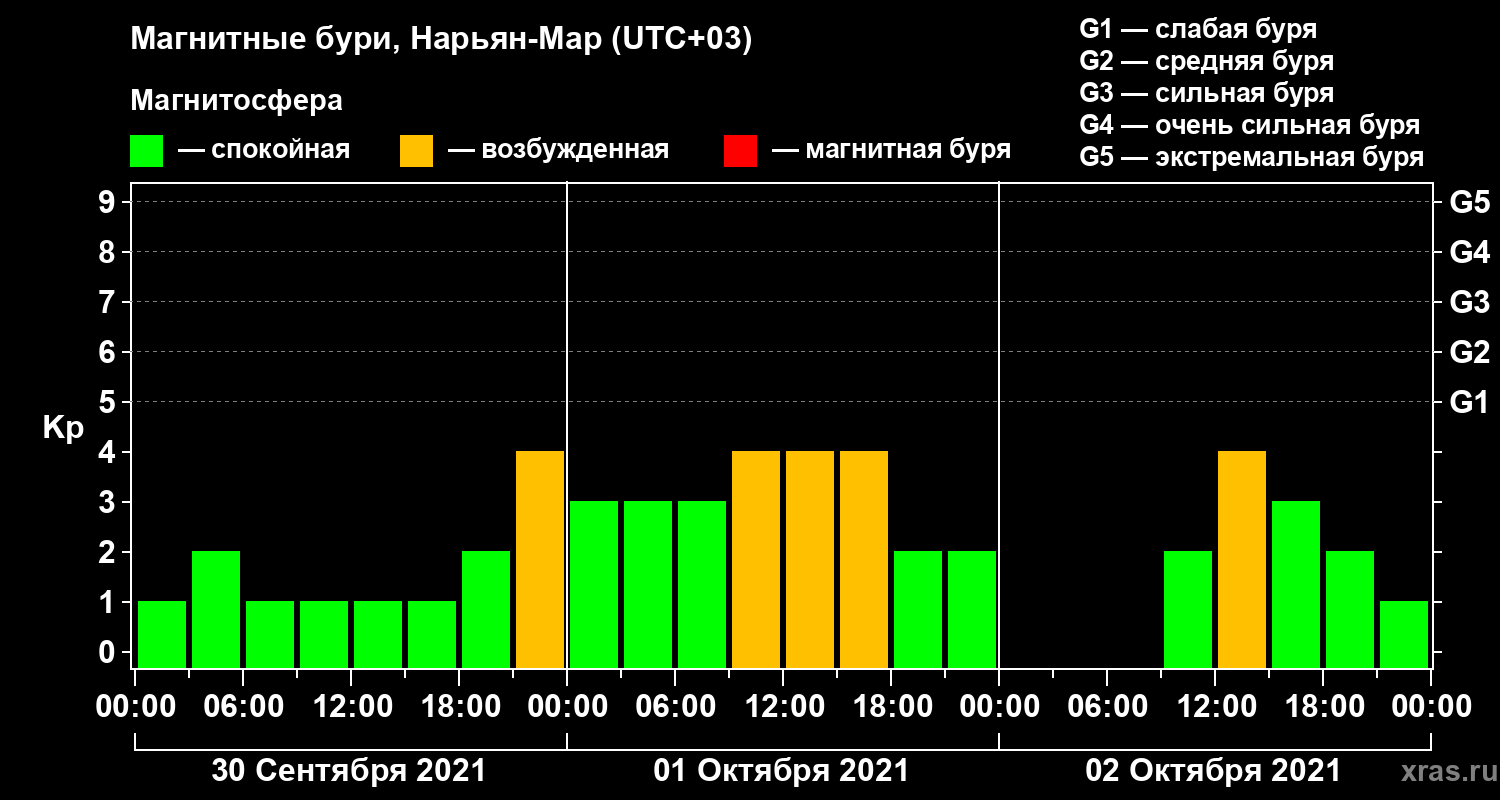
Task: Click 'G1 — слабая буря' legend line
Action: (1198, 29)
